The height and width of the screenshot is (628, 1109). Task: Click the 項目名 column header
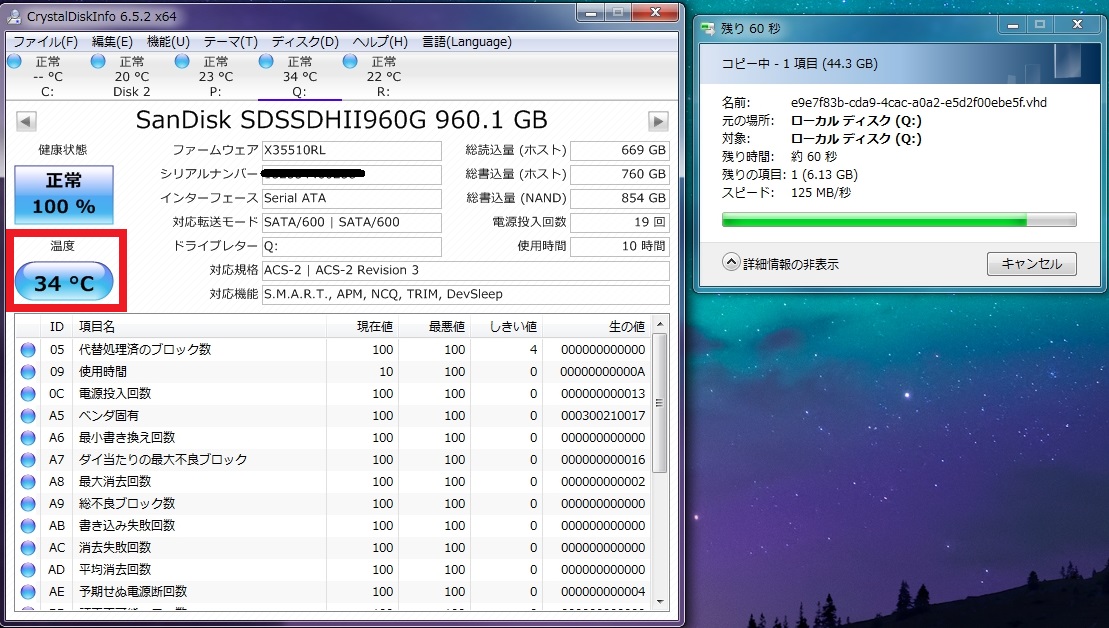point(199,326)
